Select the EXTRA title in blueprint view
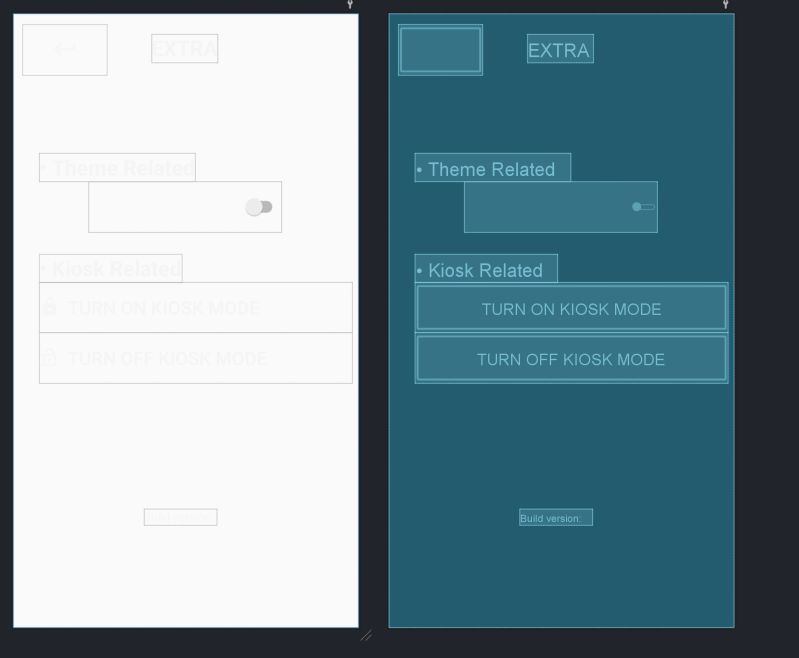 [x=560, y=48]
